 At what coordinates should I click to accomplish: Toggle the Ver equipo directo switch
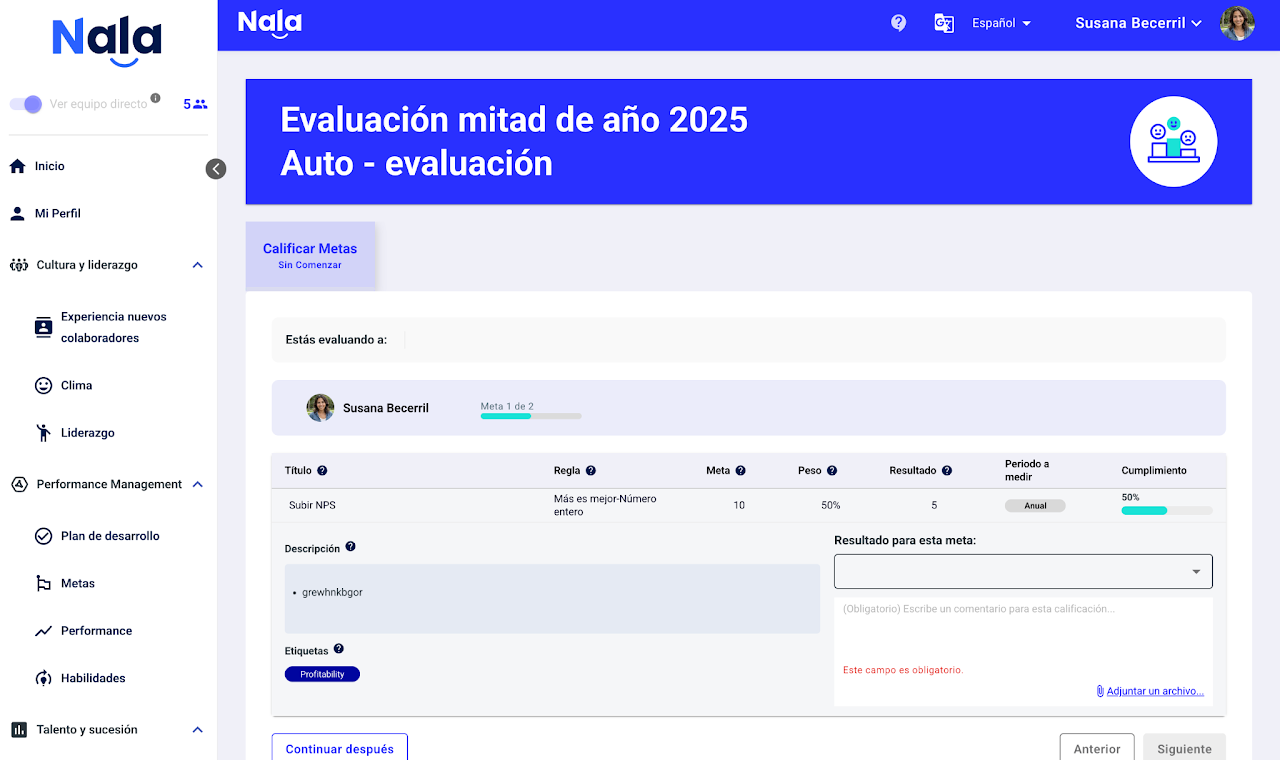tap(27, 104)
